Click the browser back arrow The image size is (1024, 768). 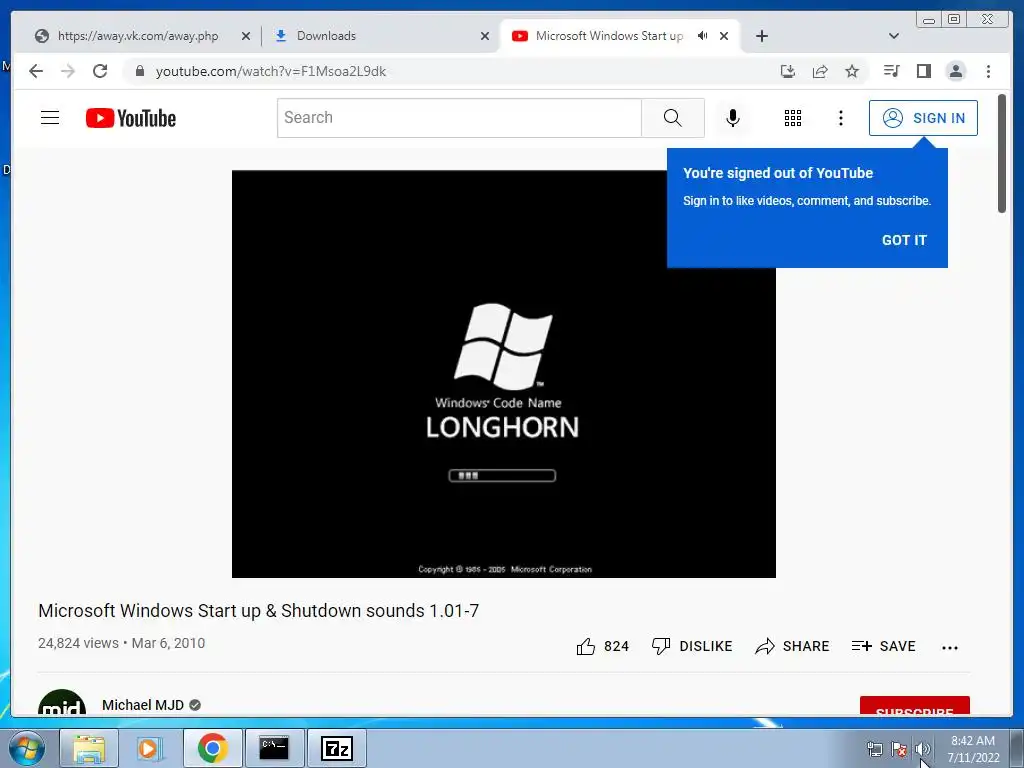click(36, 71)
